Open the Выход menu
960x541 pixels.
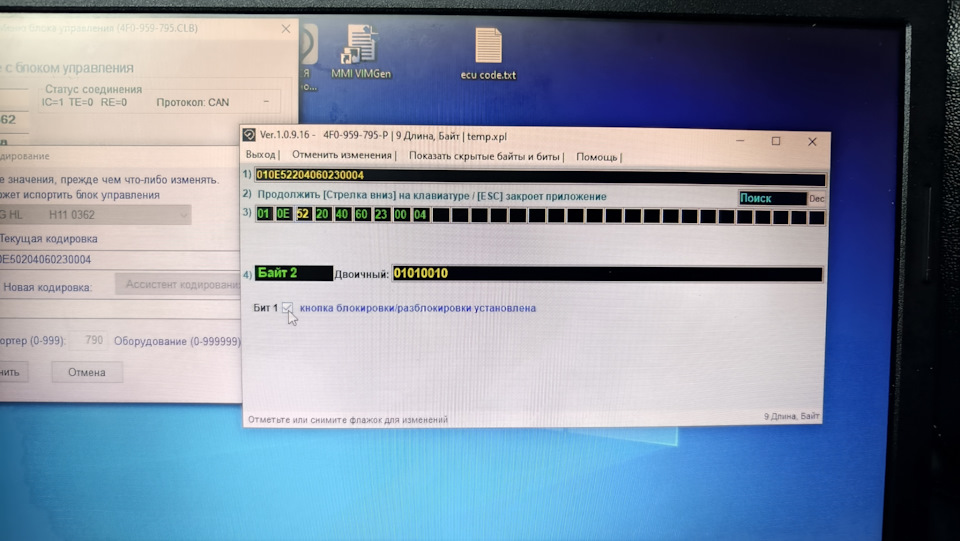point(260,155)
